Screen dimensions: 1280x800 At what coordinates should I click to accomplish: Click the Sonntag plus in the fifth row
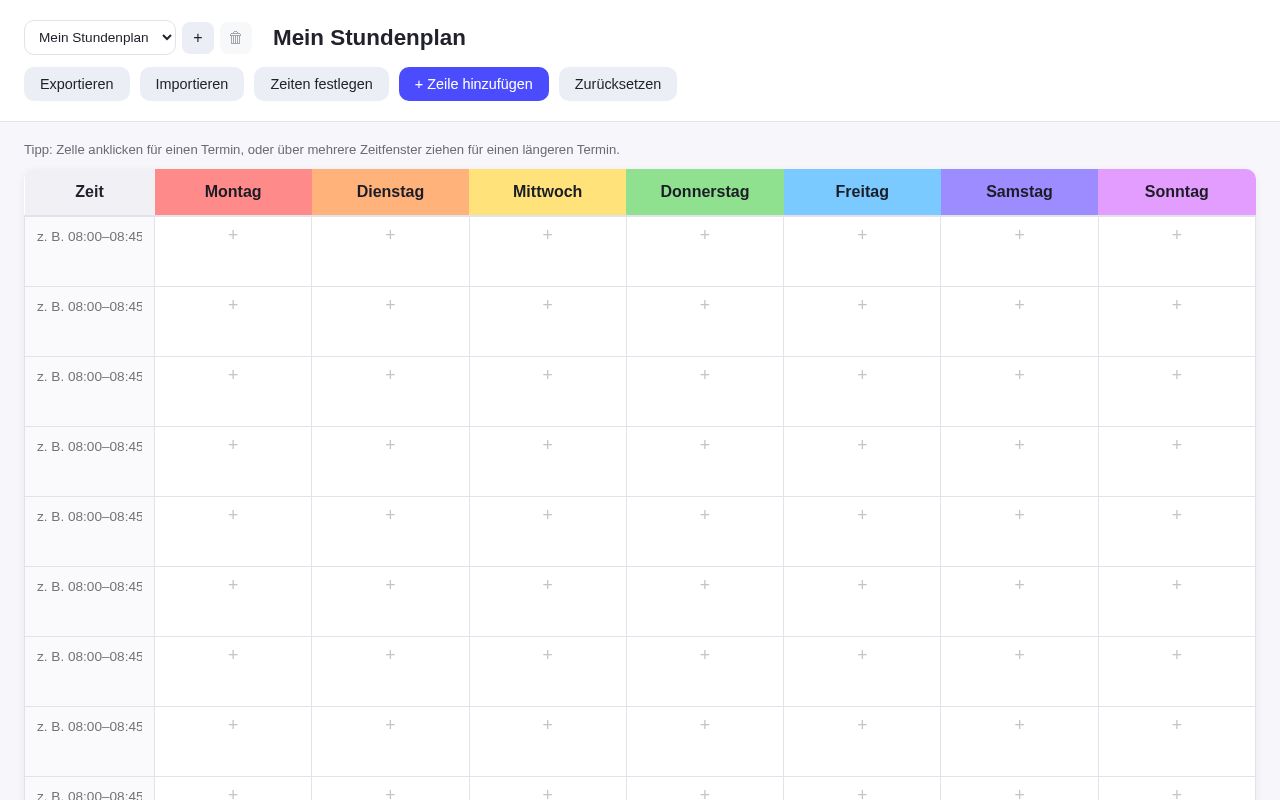tap(1177, 515)
